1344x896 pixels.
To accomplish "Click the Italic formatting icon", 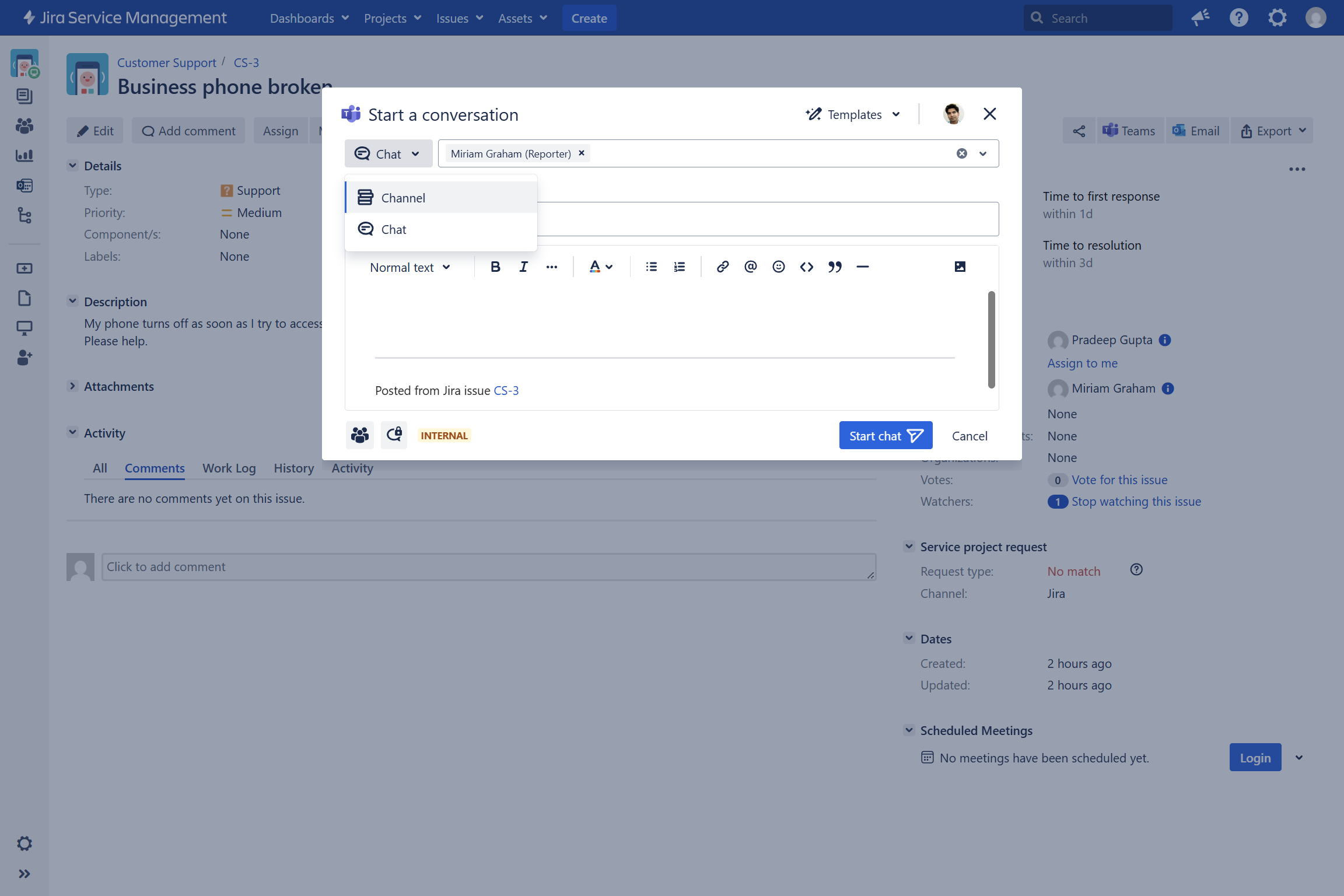I will 523,267.
